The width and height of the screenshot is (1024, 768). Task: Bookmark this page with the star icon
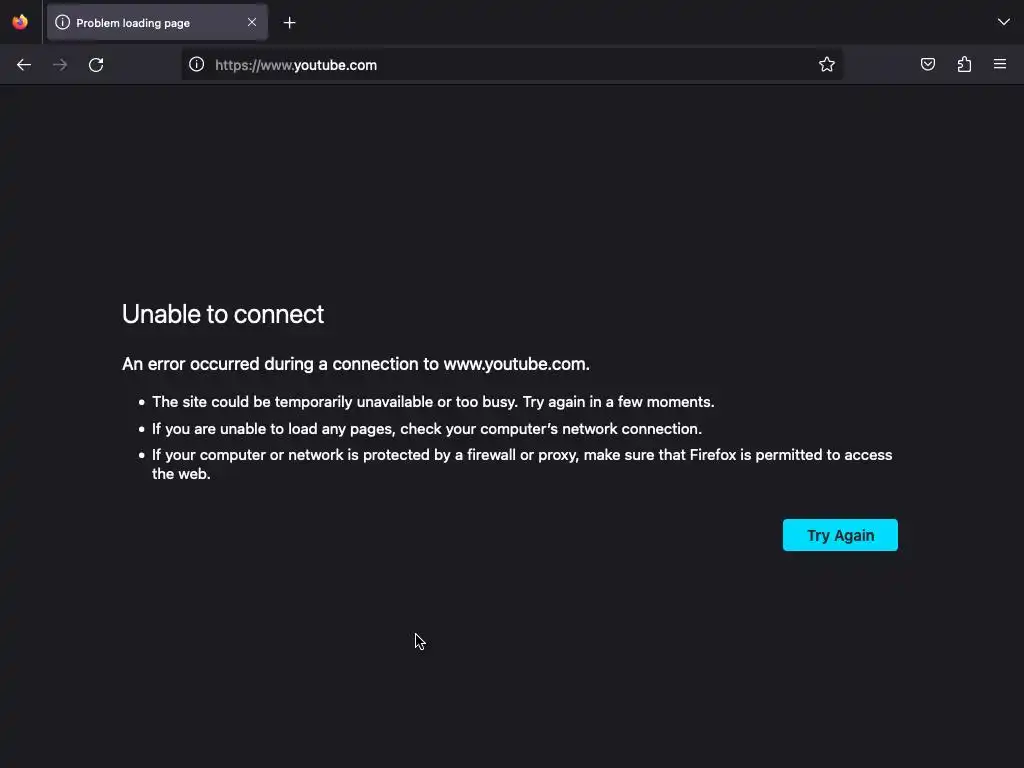[x=827, y=64]
